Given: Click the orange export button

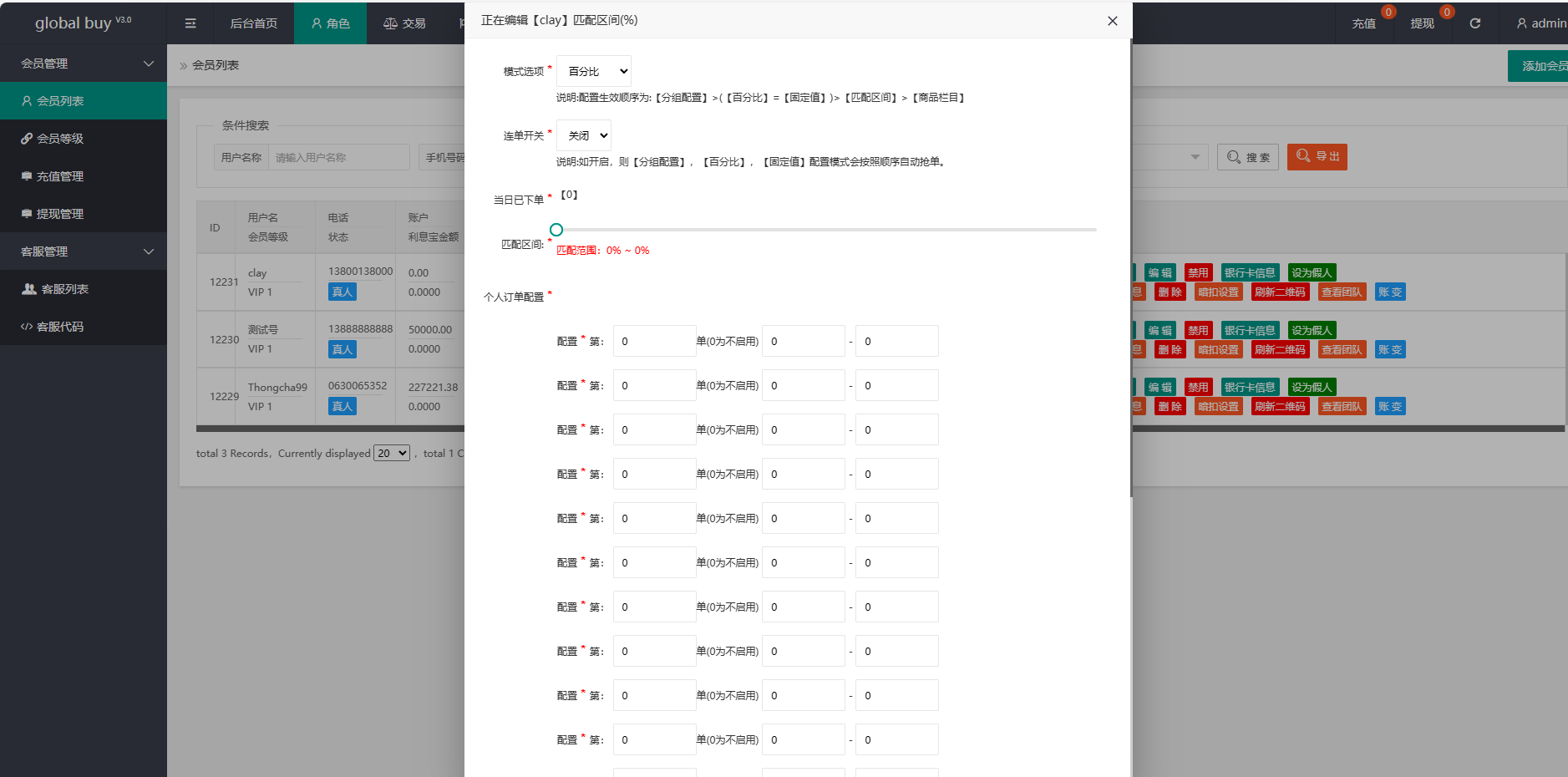Looking at the screenshot, I should point(1317,157).
